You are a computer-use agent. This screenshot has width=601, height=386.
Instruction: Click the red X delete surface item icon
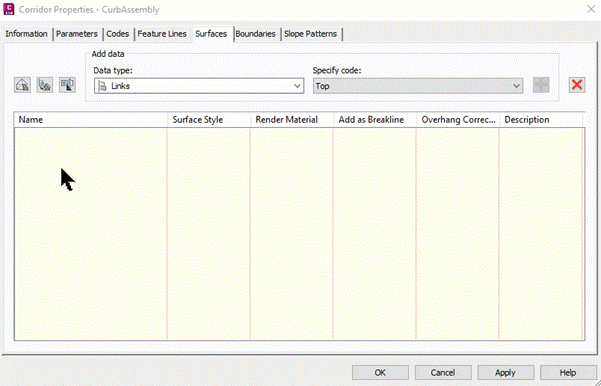[577, 85]
